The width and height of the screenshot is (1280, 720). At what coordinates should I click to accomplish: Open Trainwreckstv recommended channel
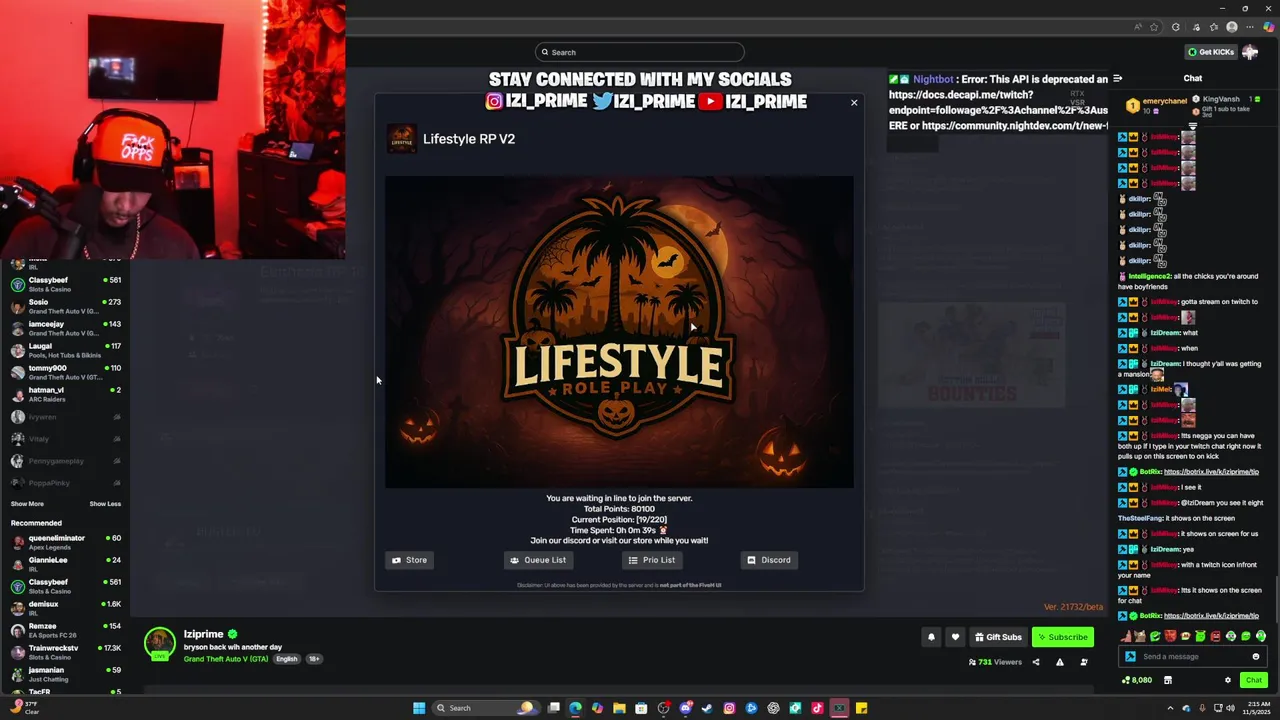tap(65, 652)
